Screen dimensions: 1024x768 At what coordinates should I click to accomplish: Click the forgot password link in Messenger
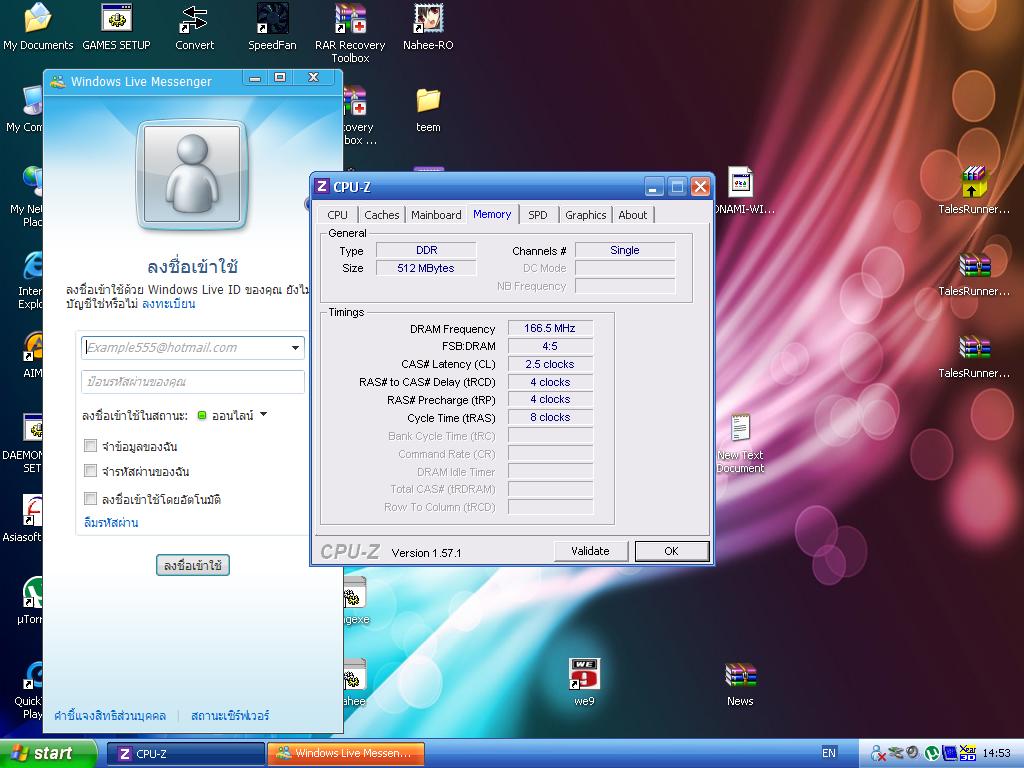(111, 522)
